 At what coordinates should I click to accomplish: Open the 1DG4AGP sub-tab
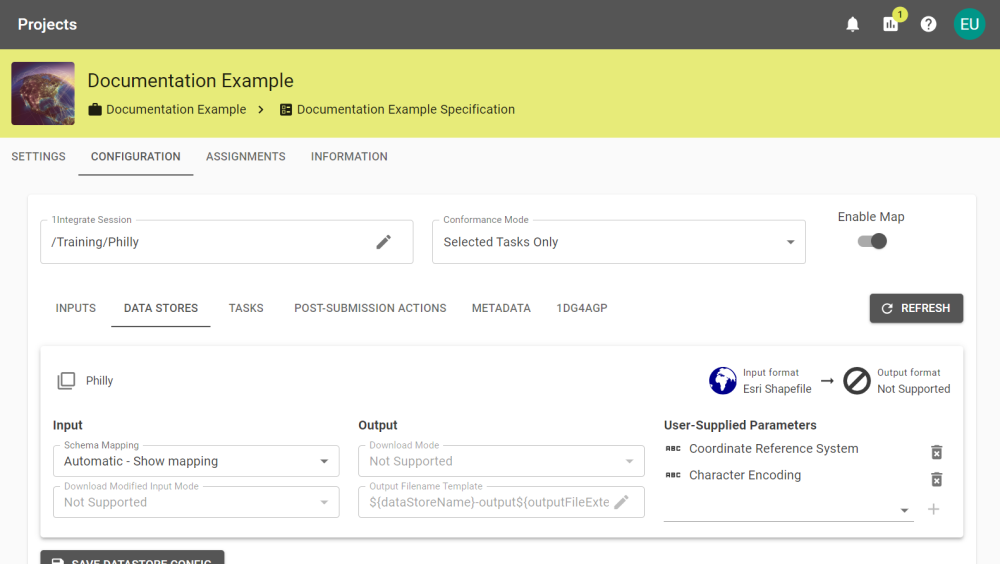click(x=582, y=308)
